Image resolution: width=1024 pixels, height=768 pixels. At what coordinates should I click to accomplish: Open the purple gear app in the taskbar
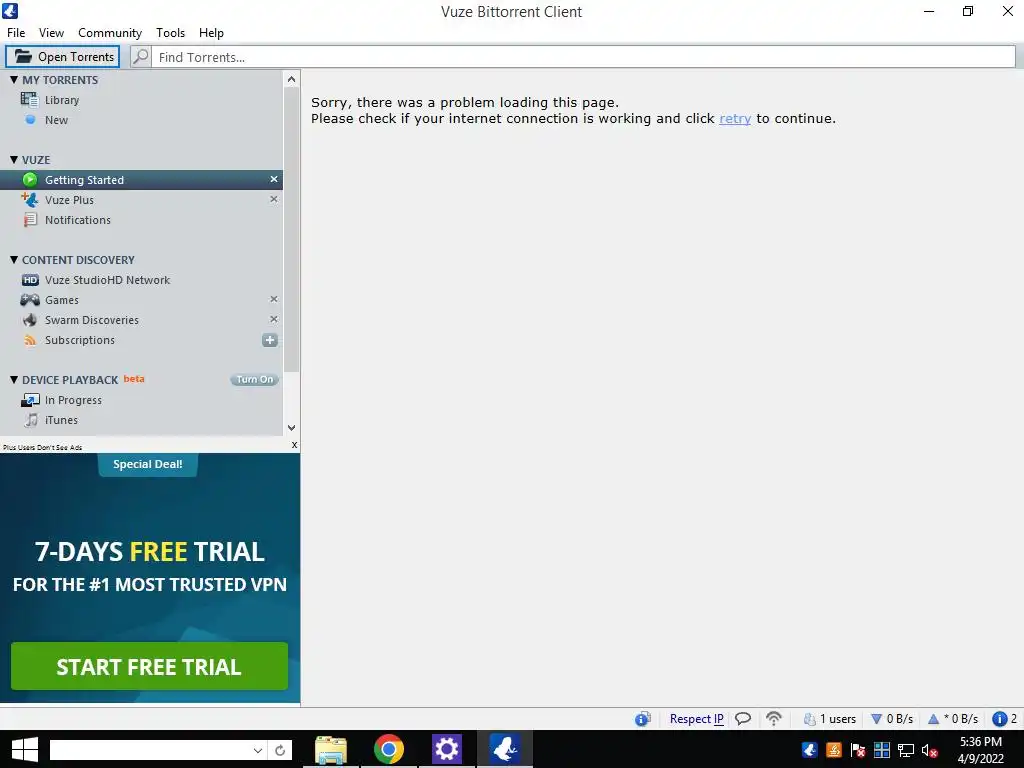pos(447,749)
